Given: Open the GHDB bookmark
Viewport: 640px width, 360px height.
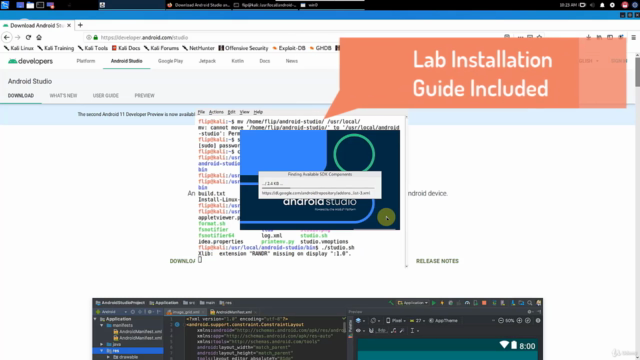Looking at the screenshot, I should pos(320,48).
